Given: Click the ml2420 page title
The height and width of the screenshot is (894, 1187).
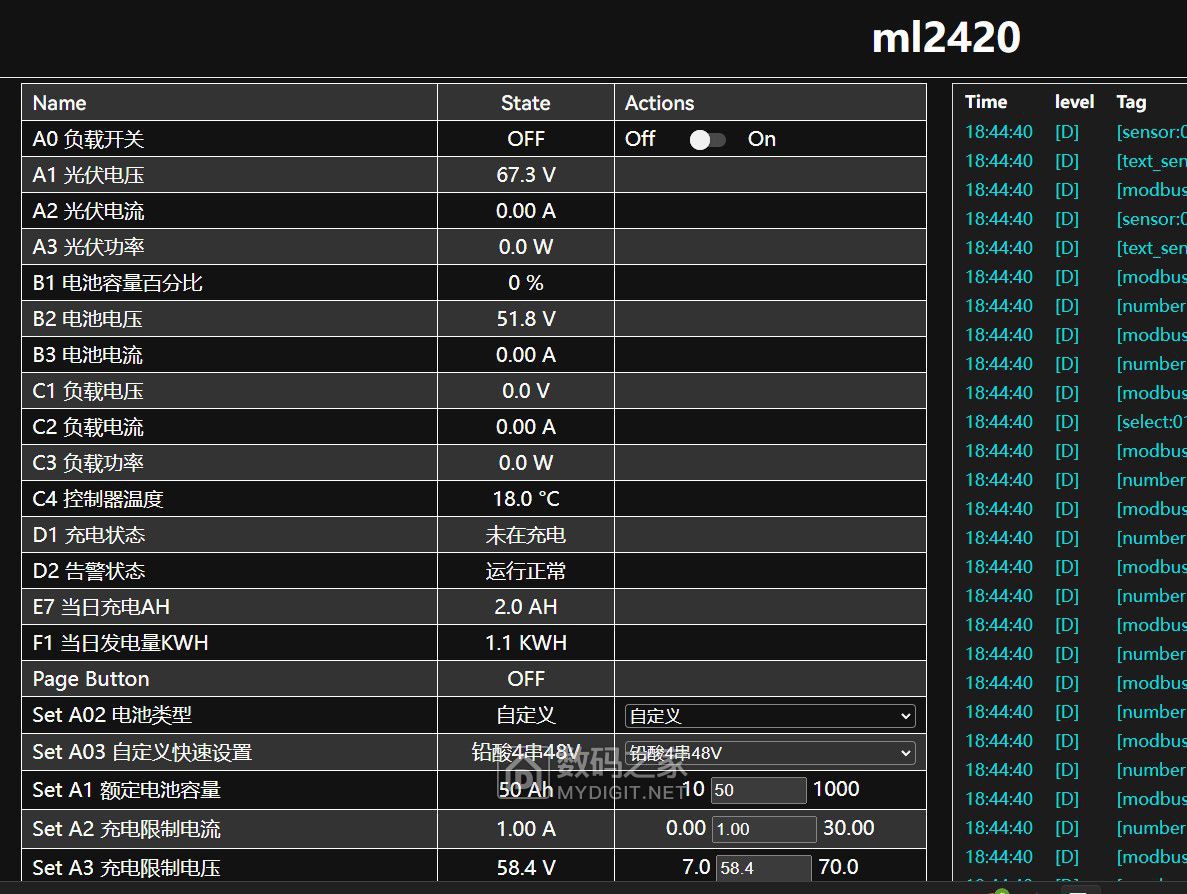Looking at the screenshot, I should point(945,38).
